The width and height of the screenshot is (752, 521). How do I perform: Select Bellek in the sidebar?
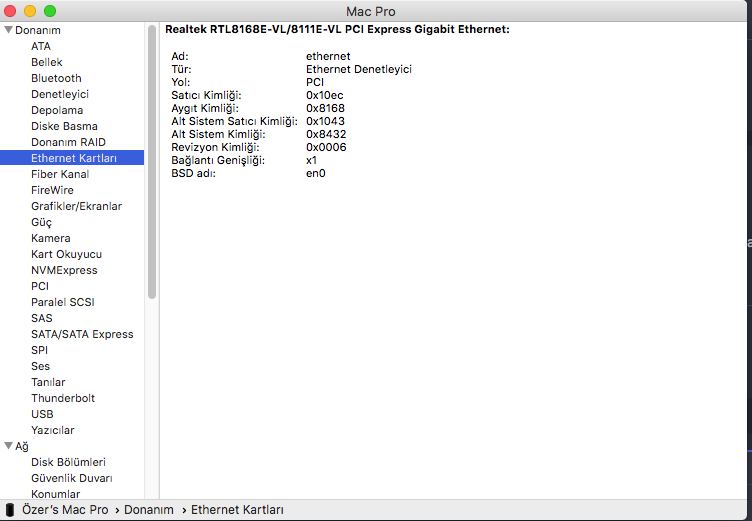click(47, 62)
